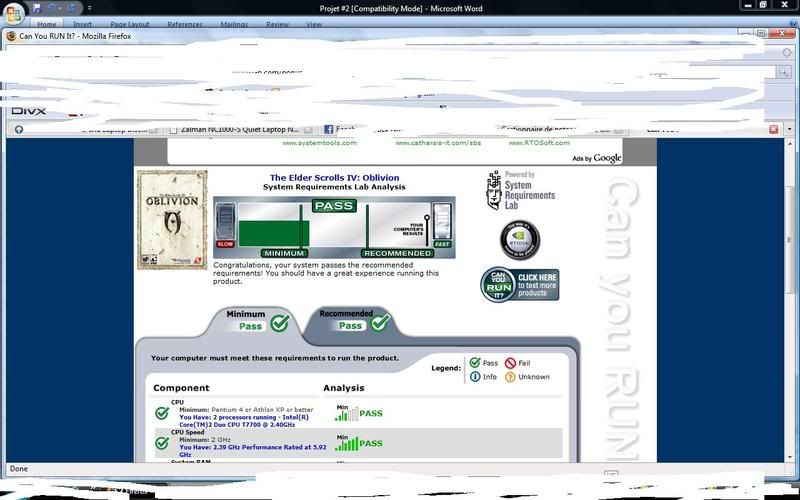Open Word's References ribbon tab
The image size is (800, 500).
click(x=185, y=24)
